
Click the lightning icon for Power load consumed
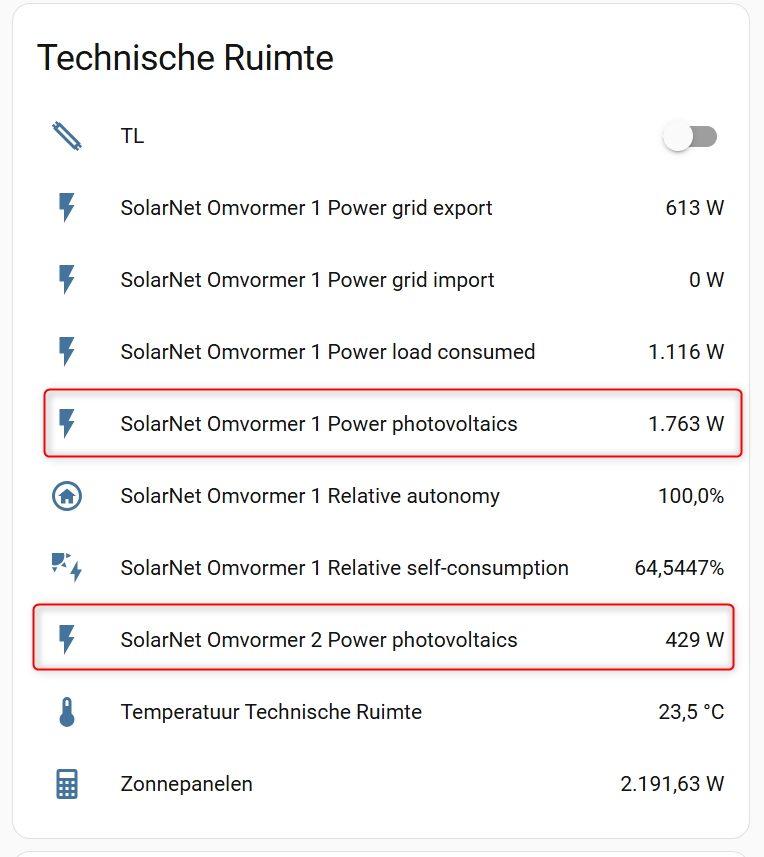pos(66,352)
